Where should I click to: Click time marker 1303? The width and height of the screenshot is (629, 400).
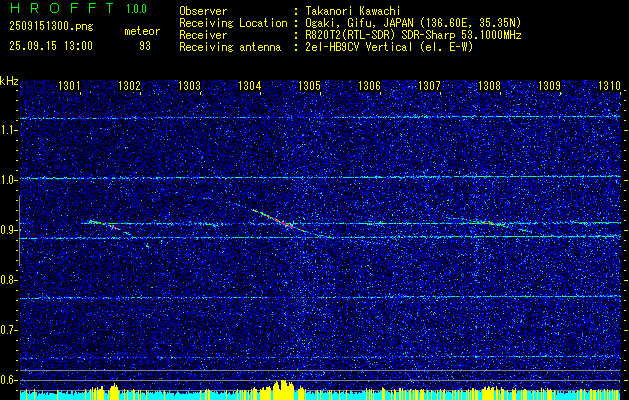[x=189, y=85]
